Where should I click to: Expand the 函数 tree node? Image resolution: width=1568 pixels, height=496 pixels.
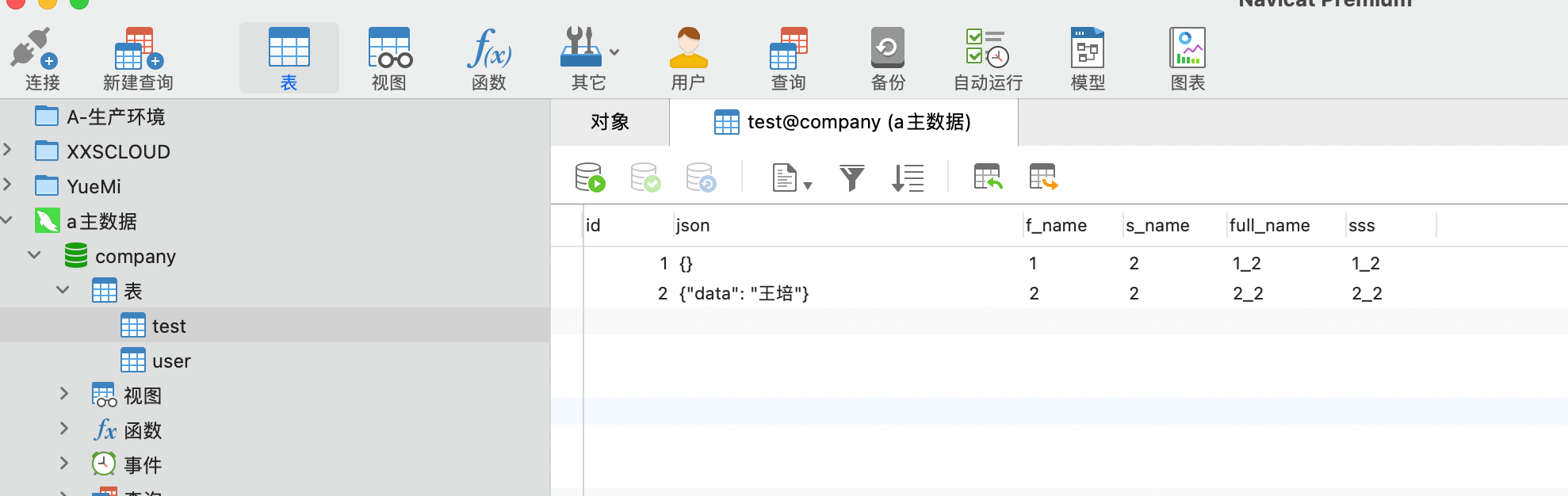(64, 429)
